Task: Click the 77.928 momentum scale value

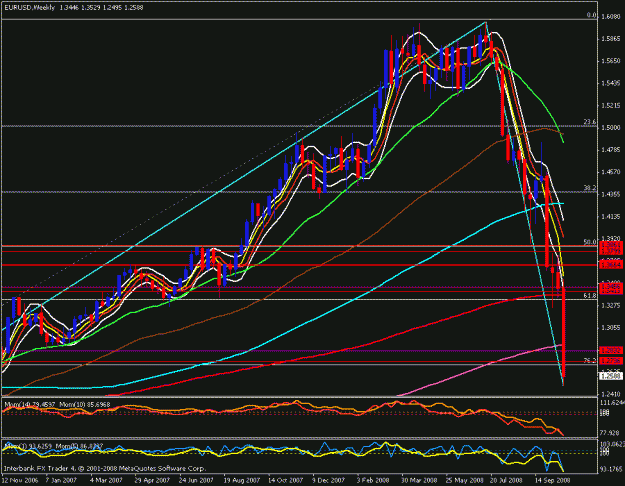Action: pos(610,433)
